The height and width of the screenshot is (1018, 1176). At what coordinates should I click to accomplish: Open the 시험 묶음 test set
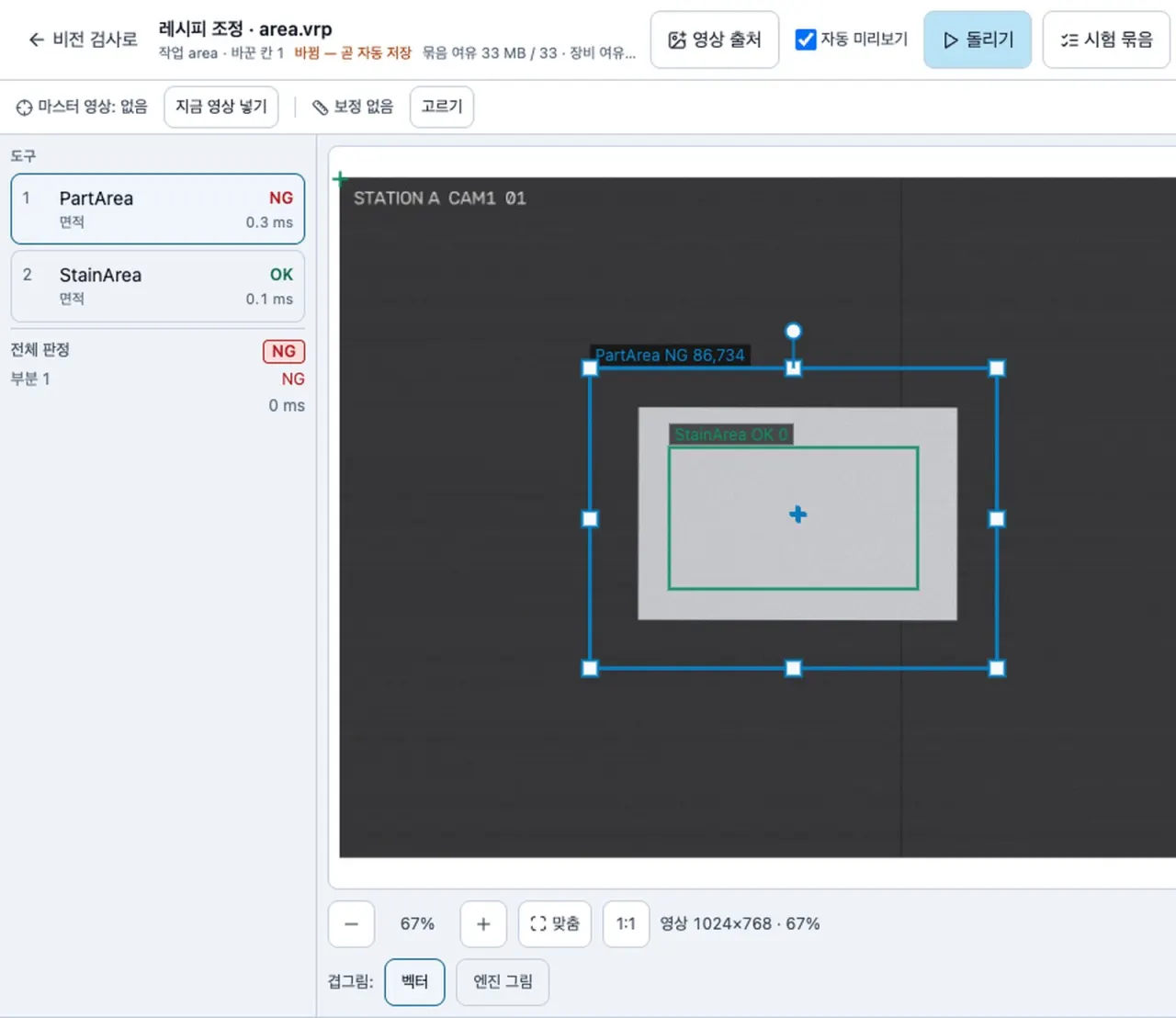pyautogui.click(x=1106, y=40)
